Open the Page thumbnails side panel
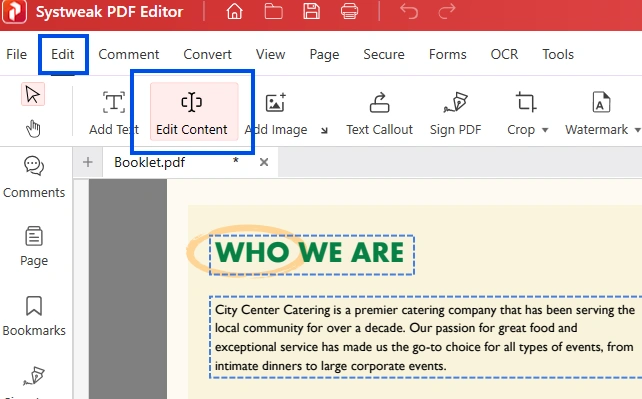This screenshot has height=399, width=642. 34,246
